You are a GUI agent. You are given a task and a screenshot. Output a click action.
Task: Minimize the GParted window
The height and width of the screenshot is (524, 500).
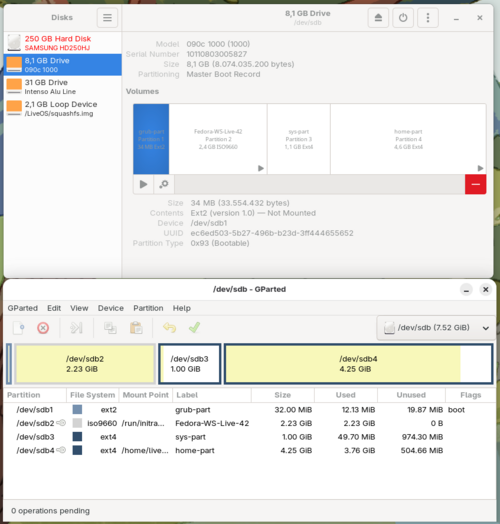(466, 289)
